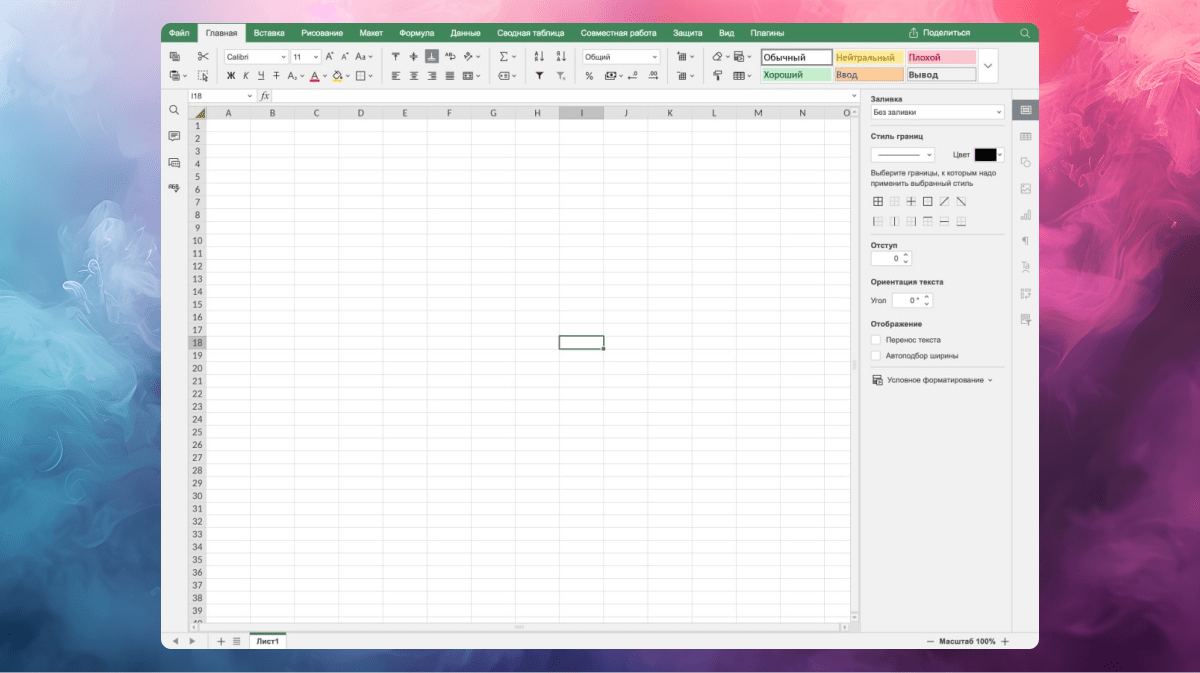
Task: Click the Copy icon in toolbar
Action: (x=174, y=57)
